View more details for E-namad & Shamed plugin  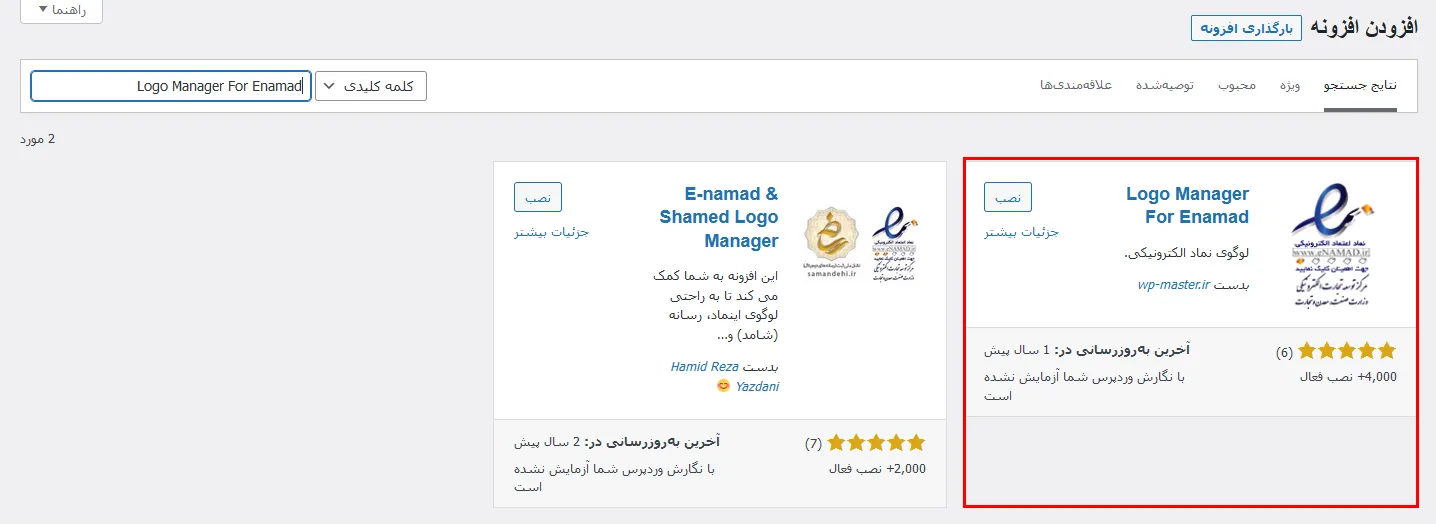pos(552,232)
